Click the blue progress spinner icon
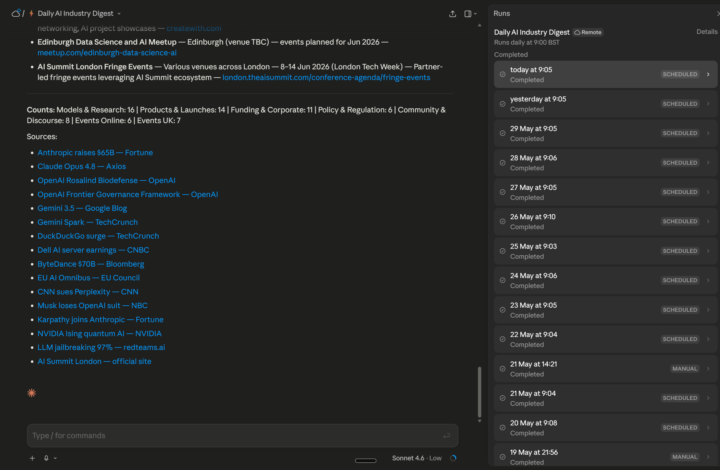Screen dimensions: 720x470 click(x=453, y=458)
